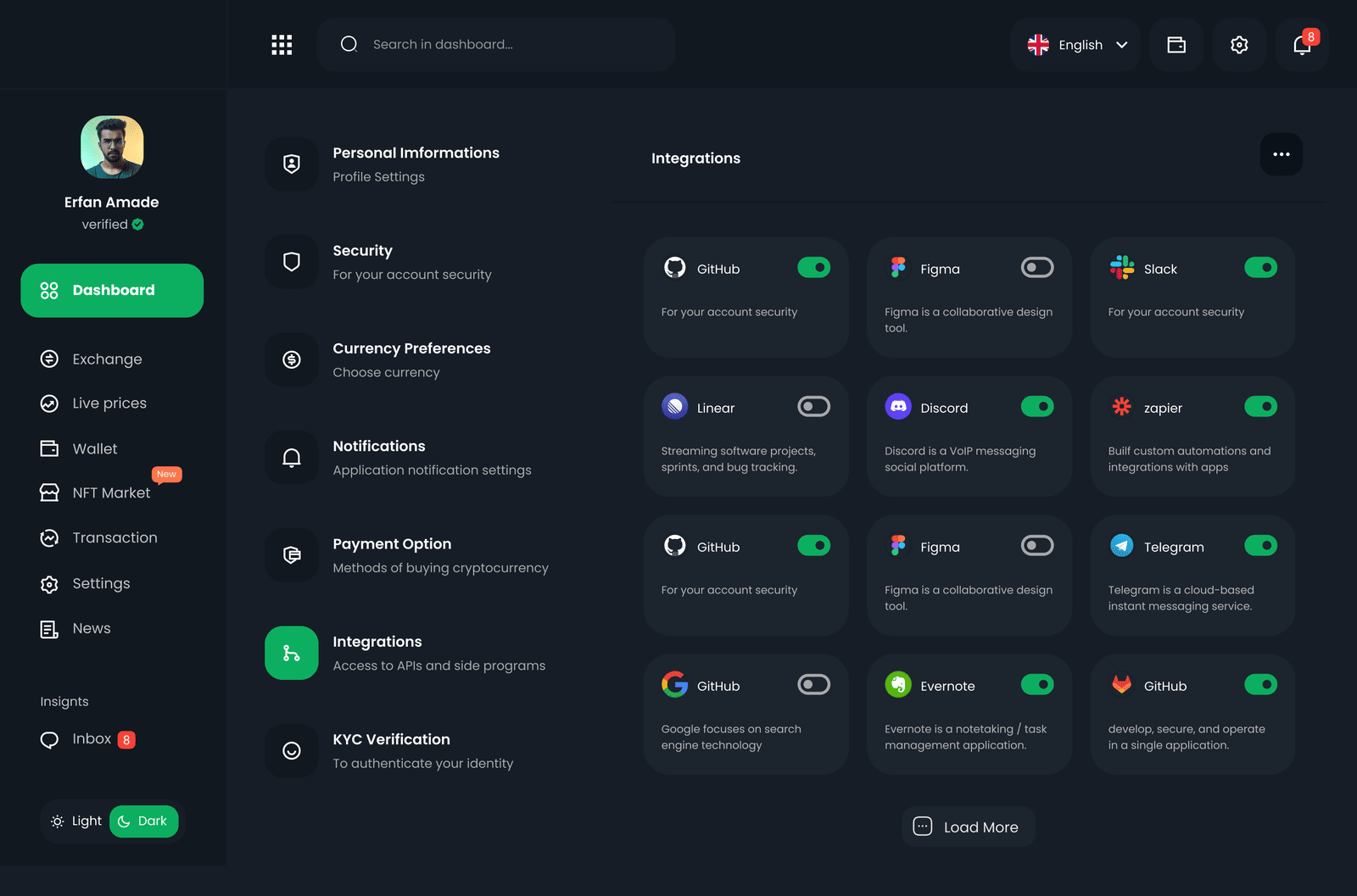Turn off the GitLab-logo GitHub toggle
This screenshot has height=896, width=1357.
pyautogui.click(x=1260, y=685)
